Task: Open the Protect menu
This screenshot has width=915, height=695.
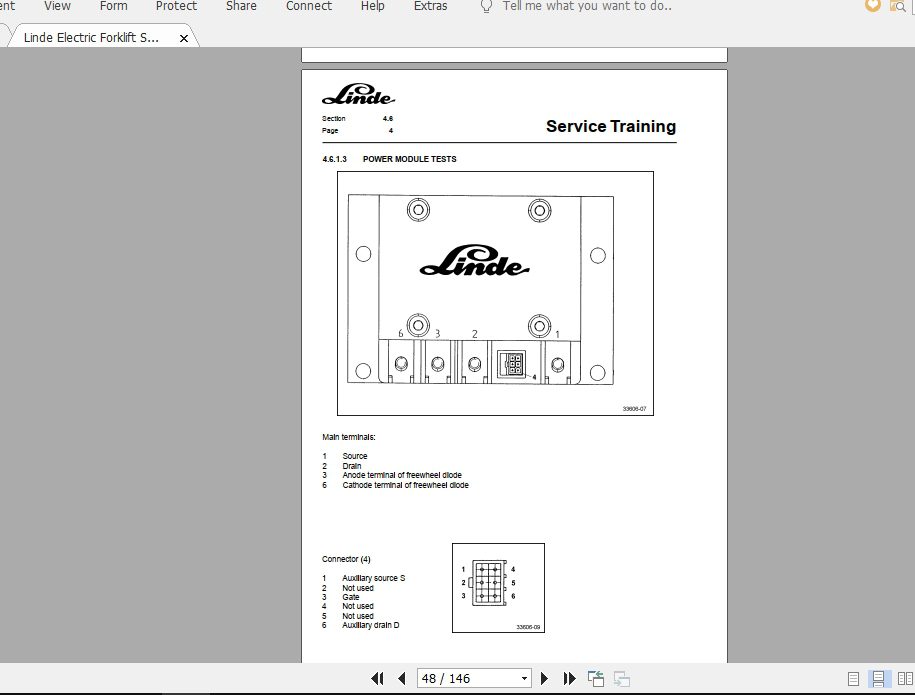Action: click(x=176, y=6)
